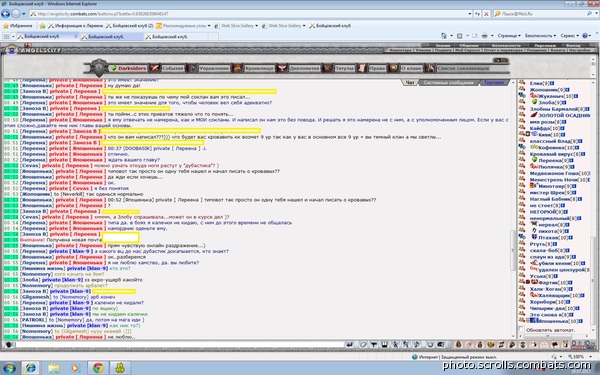
Task: Open Google Chrome from the taskbar
Action: [98, 368]
